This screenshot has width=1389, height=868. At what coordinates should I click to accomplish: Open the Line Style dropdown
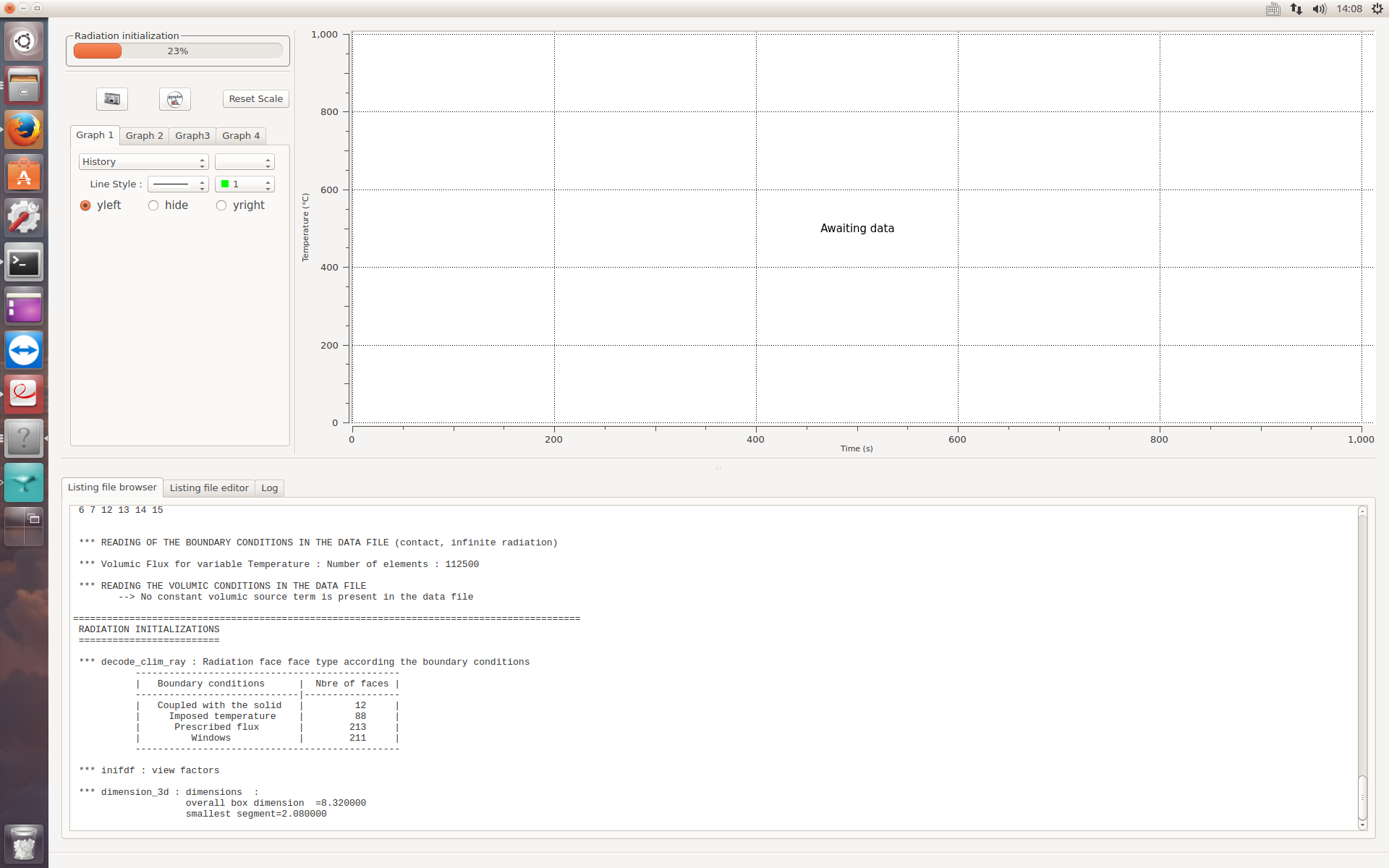pyautogui.click(x=178, y=184)
